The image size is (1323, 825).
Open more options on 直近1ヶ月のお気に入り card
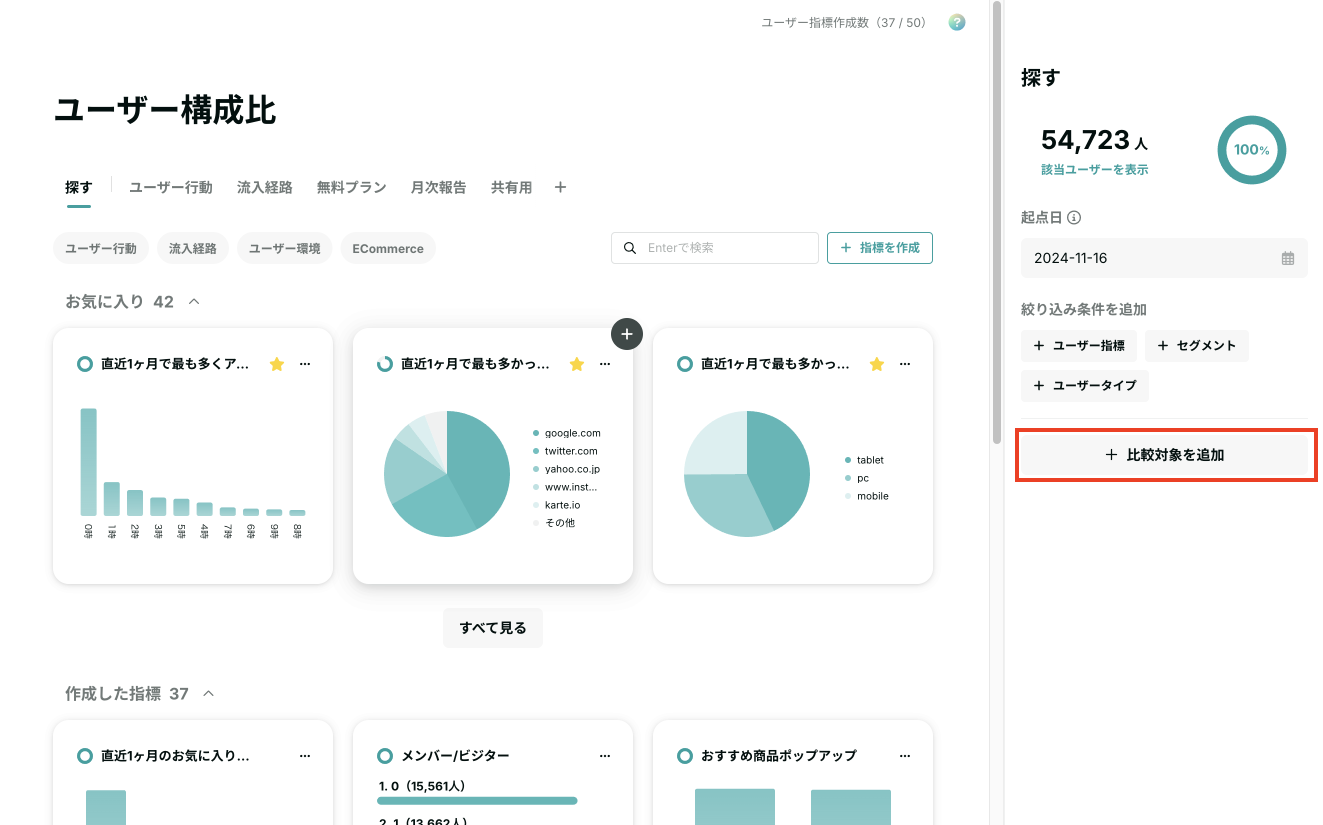(305, 756)
